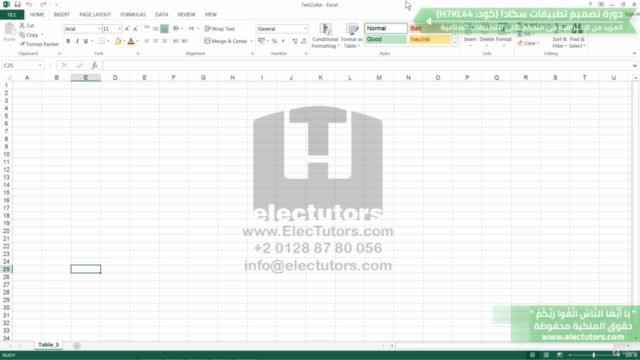The width and height of the screenshot is (640, 360).
Task: Open General number format dropdown
Action: pos(305,29)
